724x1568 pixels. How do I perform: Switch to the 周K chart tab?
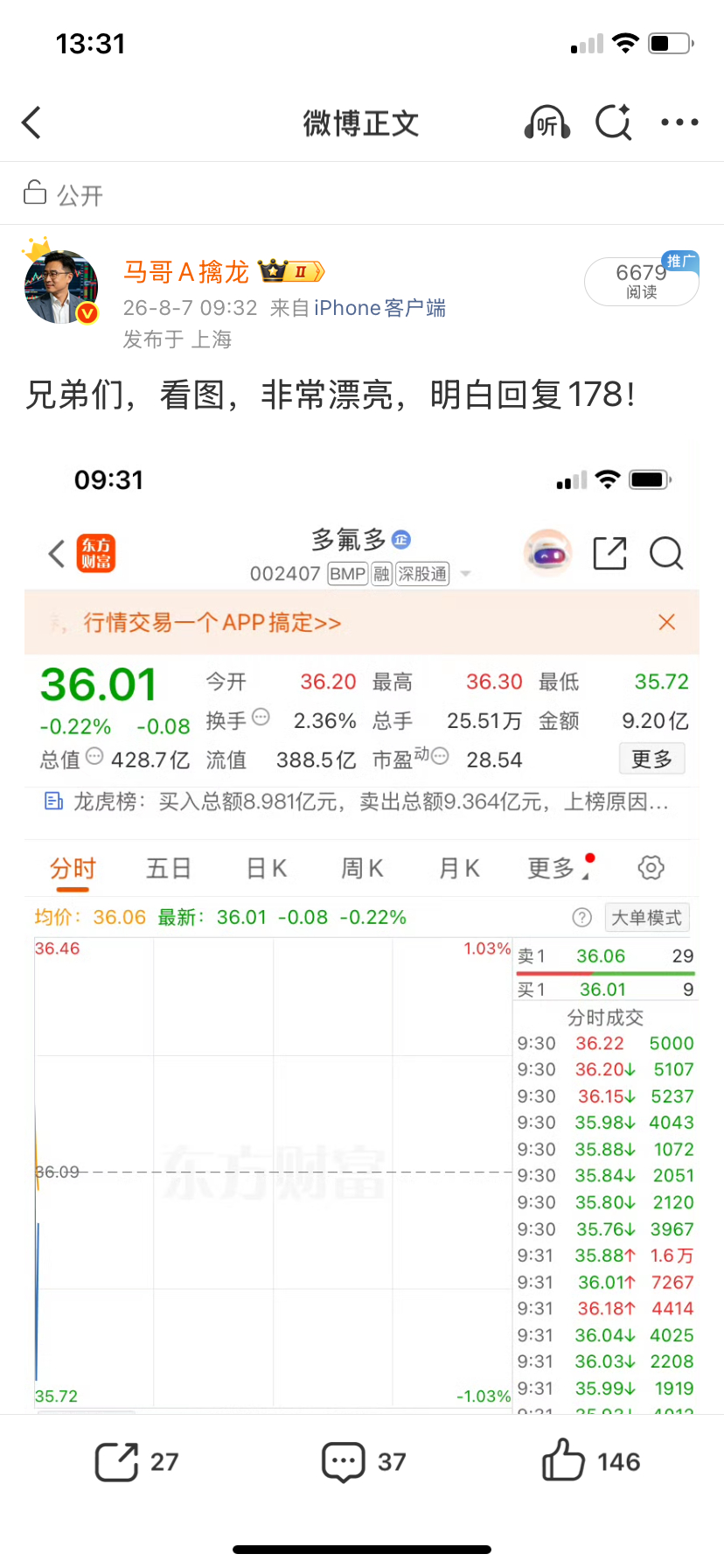tap(362, 869)
